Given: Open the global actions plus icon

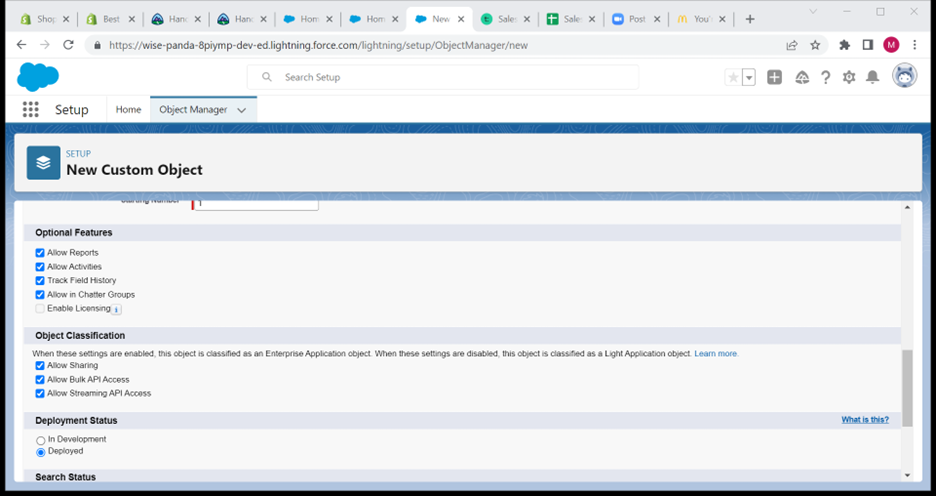Looking at the screenshot, I should point(774,77).
